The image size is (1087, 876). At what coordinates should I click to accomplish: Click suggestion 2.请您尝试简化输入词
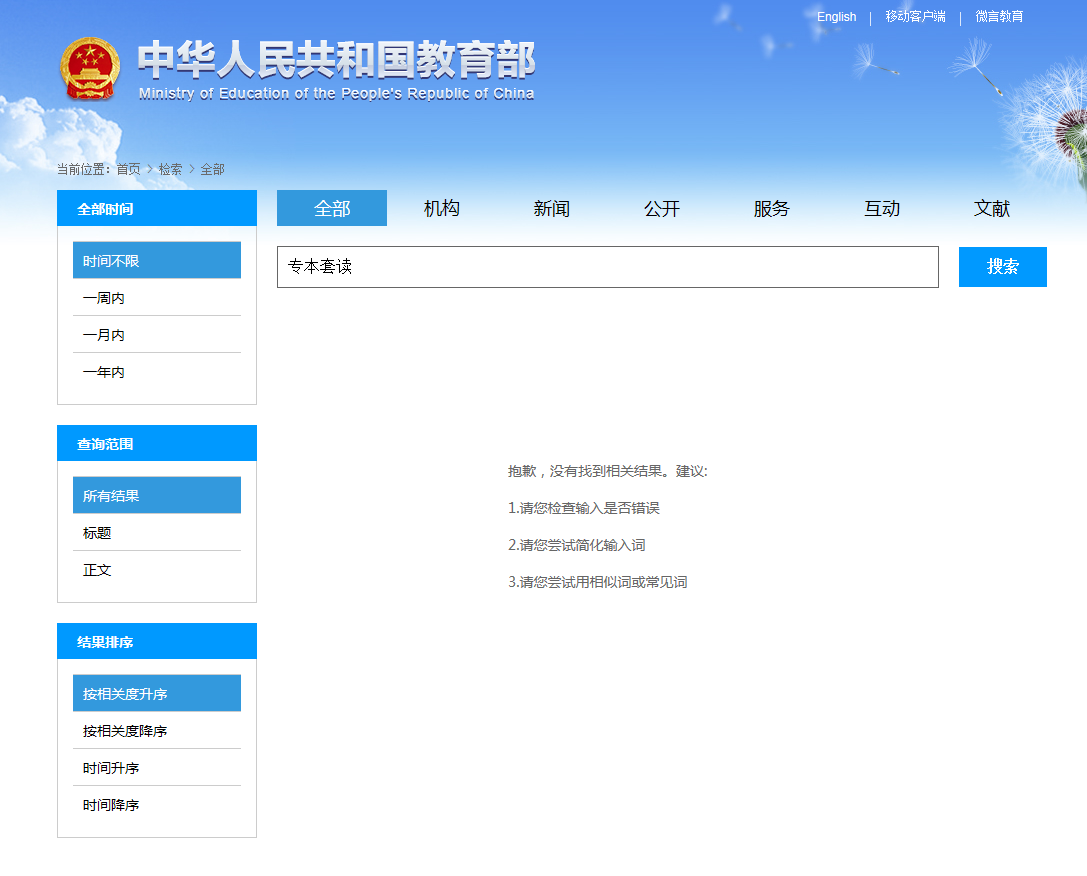click(x=577, y=545)
